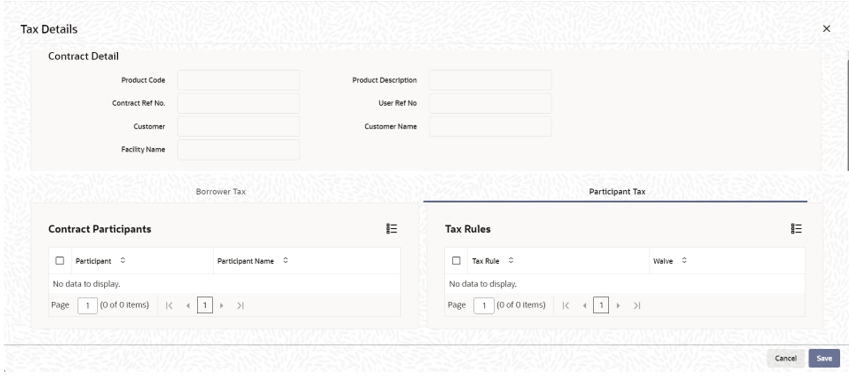The height and width of the screenshot is (376, 849).
Task: Go to first page in Contract Participants
Action: click(x=169, y=306)
